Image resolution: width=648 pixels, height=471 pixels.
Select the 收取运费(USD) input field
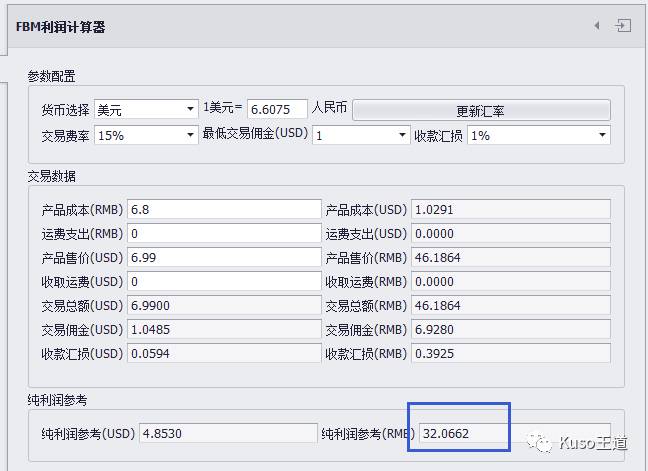tap(223, 282)
